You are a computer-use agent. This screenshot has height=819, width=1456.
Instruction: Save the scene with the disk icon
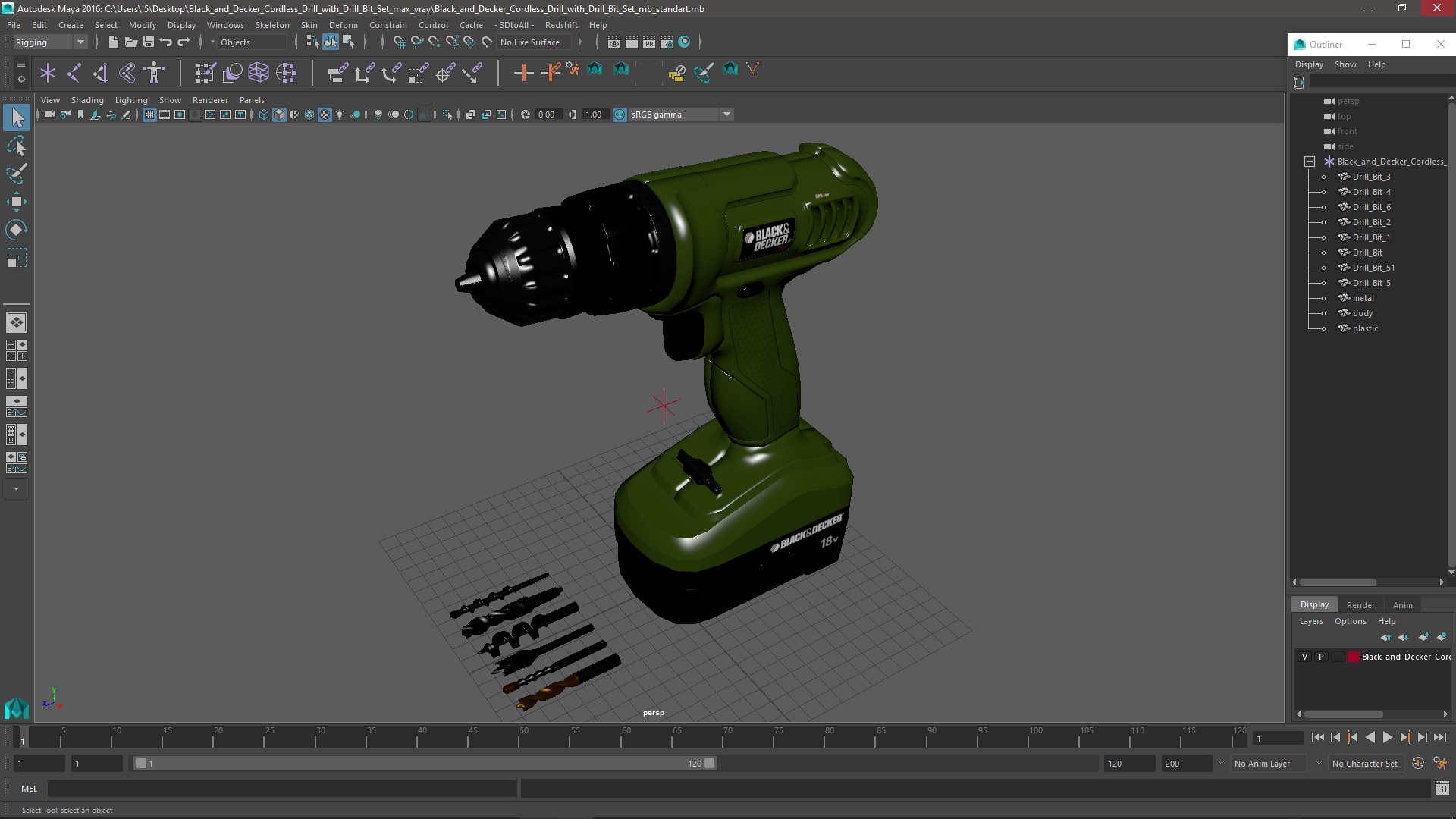(148, 42)
